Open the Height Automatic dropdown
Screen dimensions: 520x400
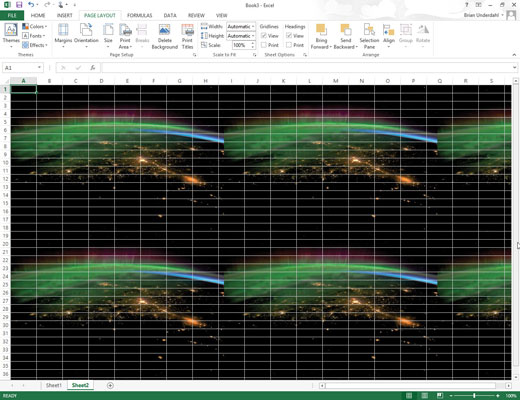(x=241, y=36)
